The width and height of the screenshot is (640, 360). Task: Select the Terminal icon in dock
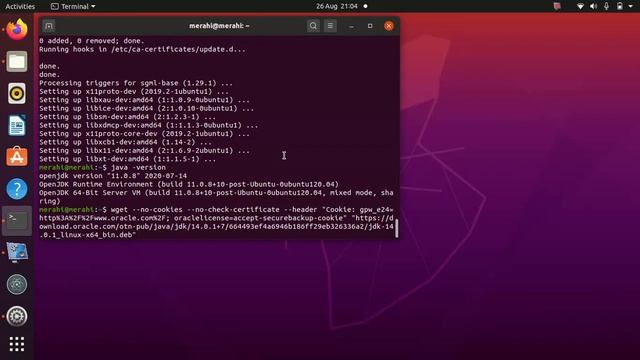17,220
